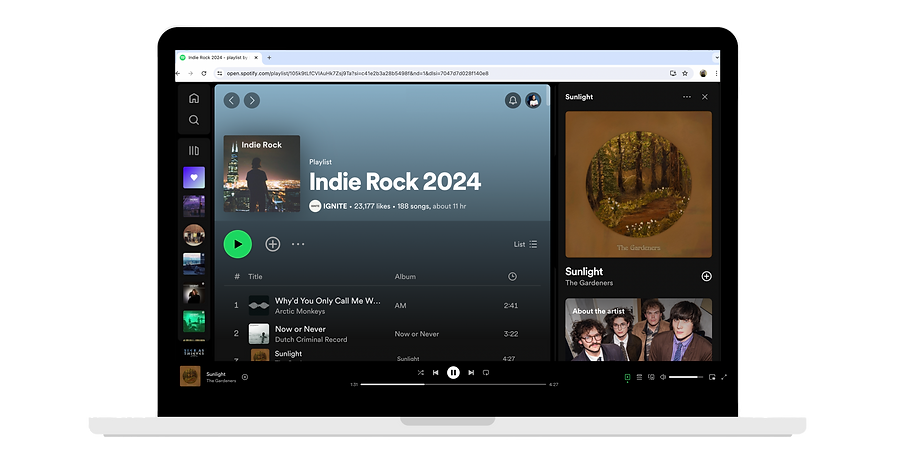This screenshot has width=903, height=452.
Task: Go back with the Spotify left chevron
Action: 232,100
